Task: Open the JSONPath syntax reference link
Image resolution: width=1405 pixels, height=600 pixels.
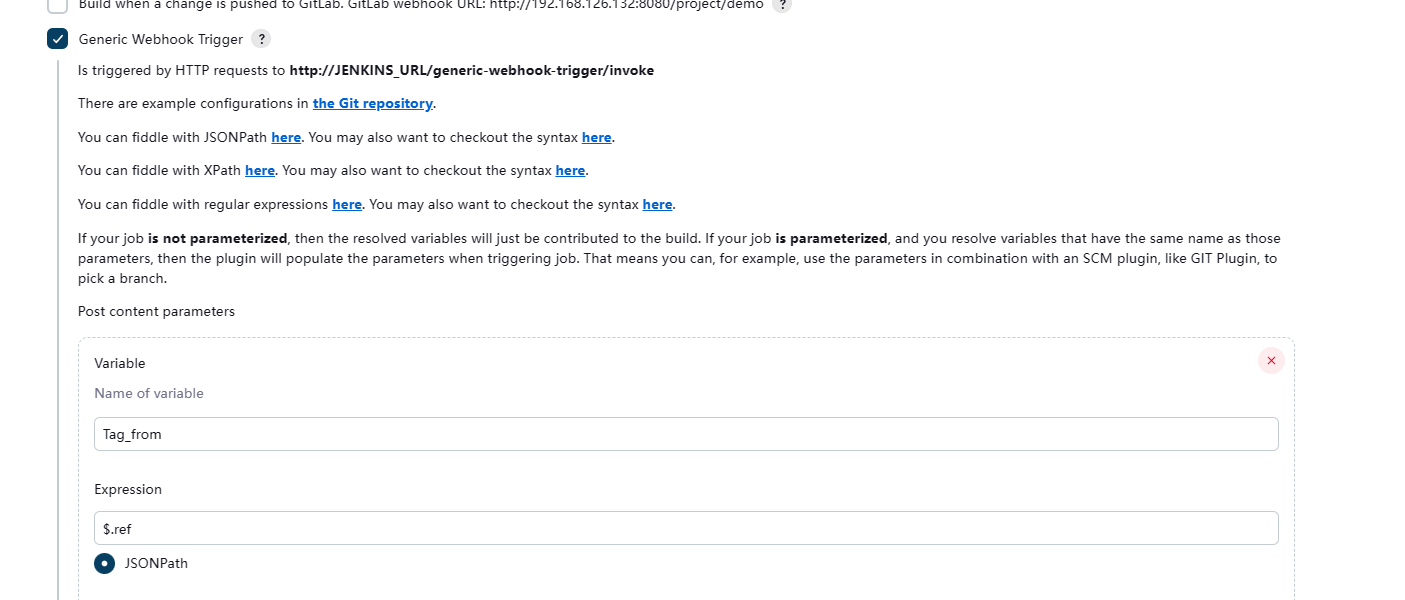Action: point(596,137)
